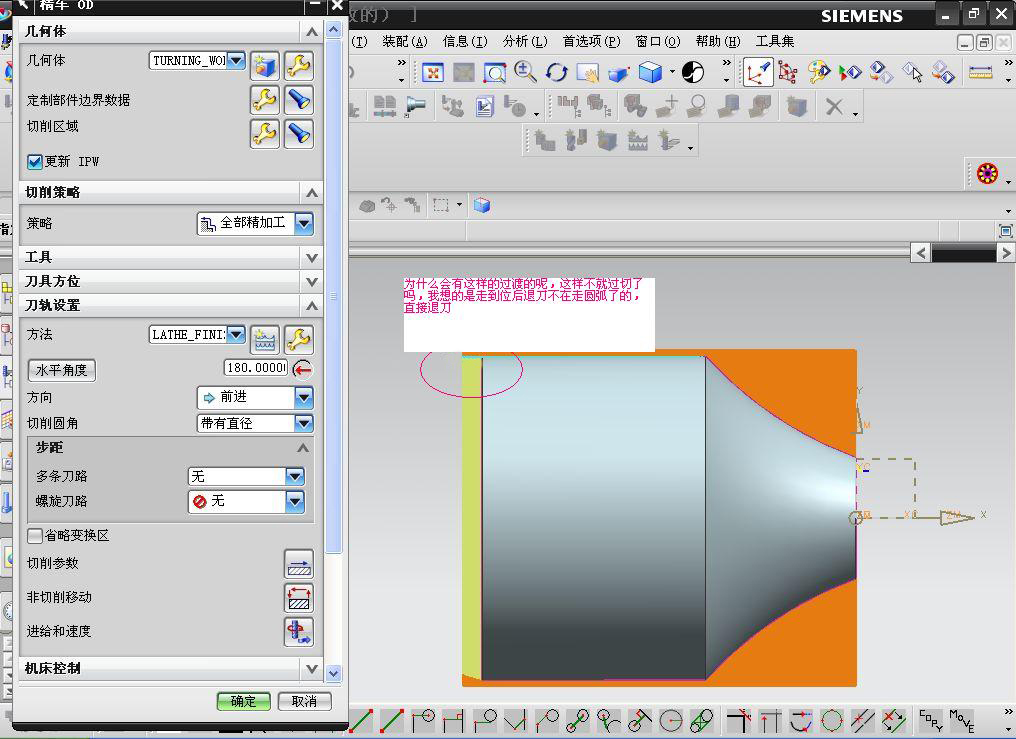This screenshot has height=739, width=1016.
Task: Click the dialog vertical scrollbar track
Action: [334, 350]
